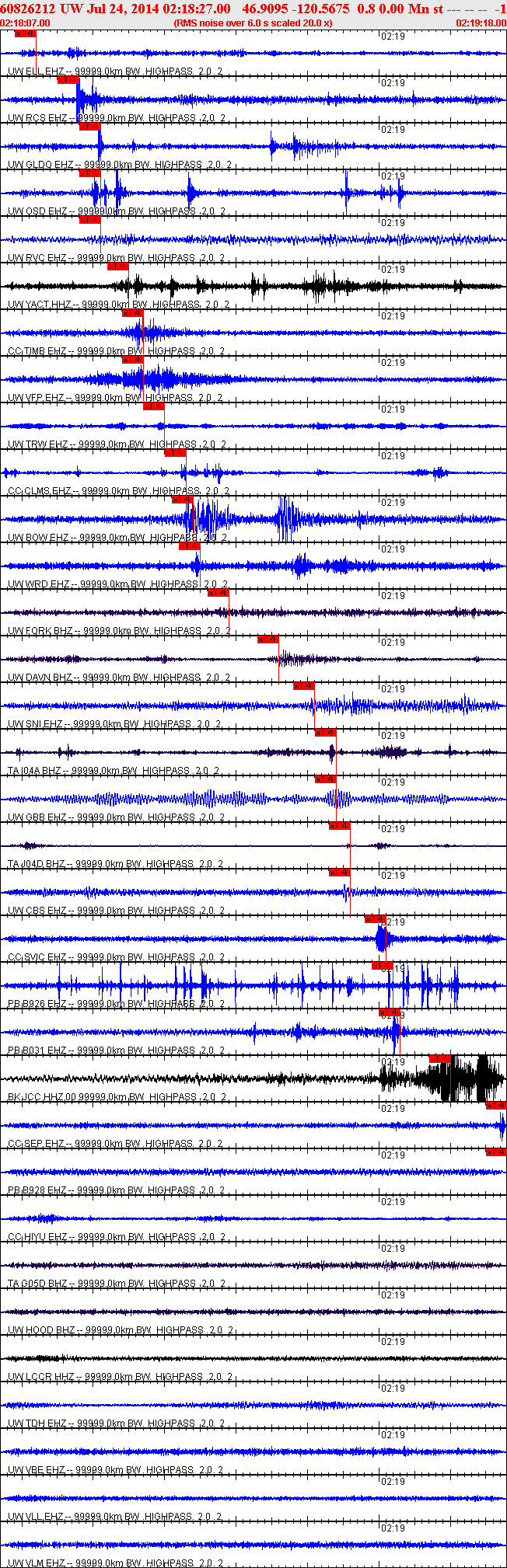Select the red pick marker on the SEP trace
The image size is (507, 1568).
tap(496, 1106)
